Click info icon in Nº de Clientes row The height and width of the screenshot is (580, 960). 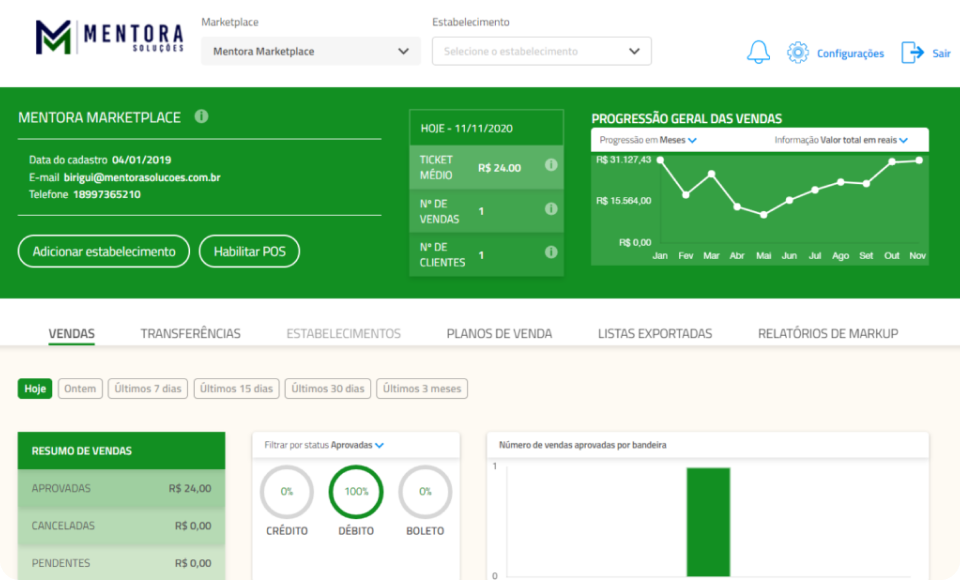[x=551, y=252]
